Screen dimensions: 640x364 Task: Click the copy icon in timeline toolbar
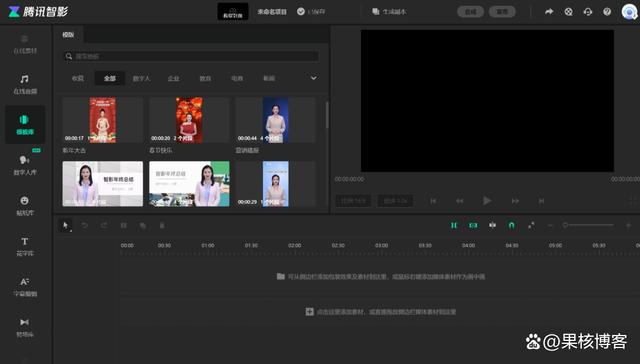point(143,225)
